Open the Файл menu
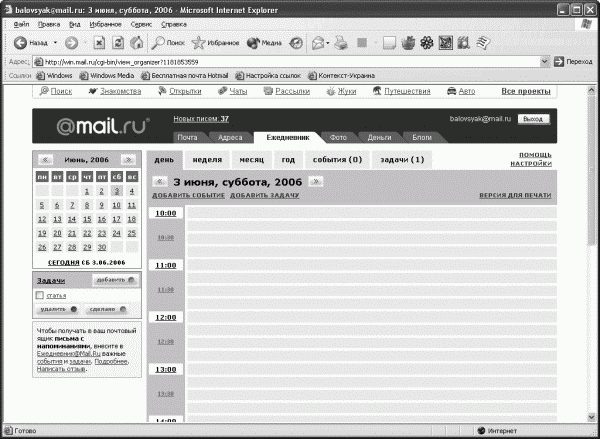The width and height of the screenshot is (600, 439). pyautogui.click(x=21, y=24)
